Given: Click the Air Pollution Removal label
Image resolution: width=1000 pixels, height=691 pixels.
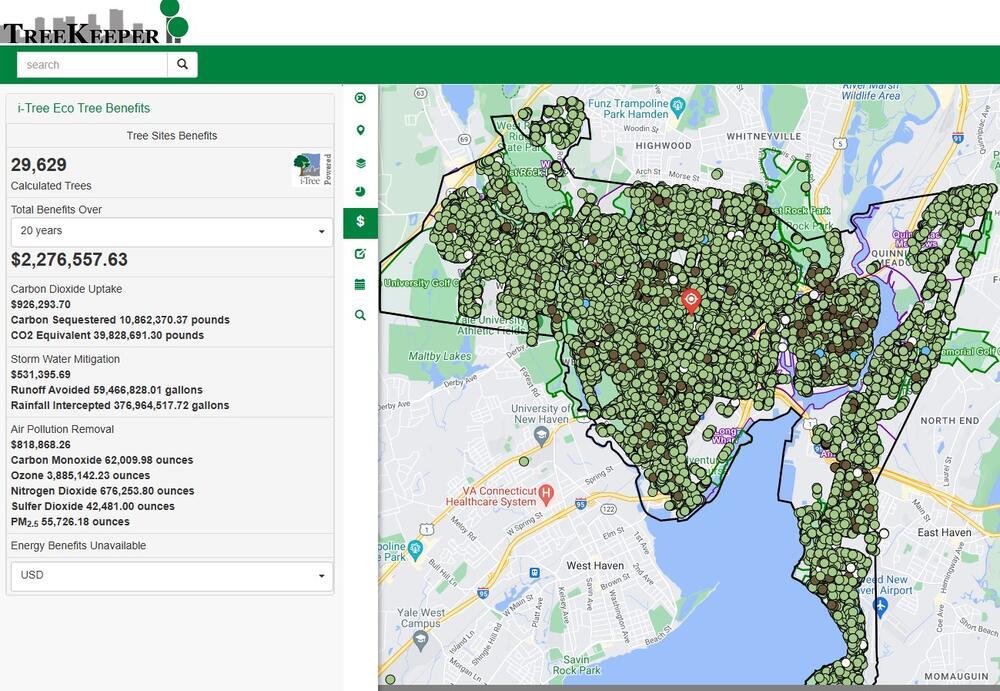Looking at the screenshot, I should (62, 429).
